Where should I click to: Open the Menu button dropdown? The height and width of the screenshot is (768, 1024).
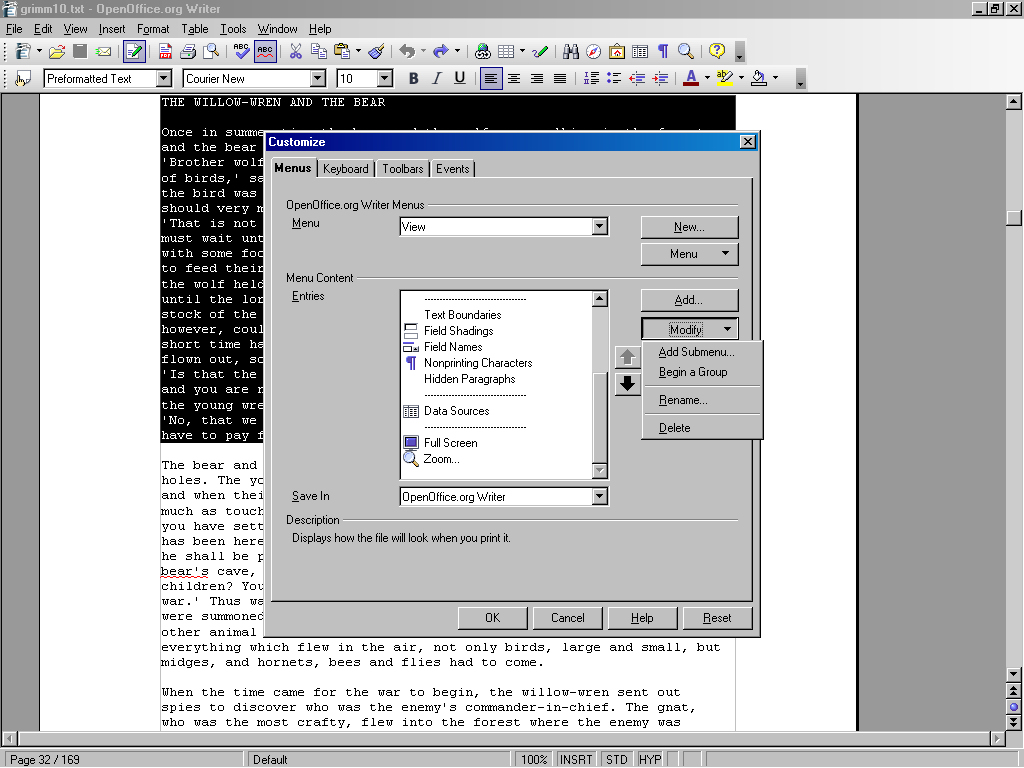coord(690,254)
